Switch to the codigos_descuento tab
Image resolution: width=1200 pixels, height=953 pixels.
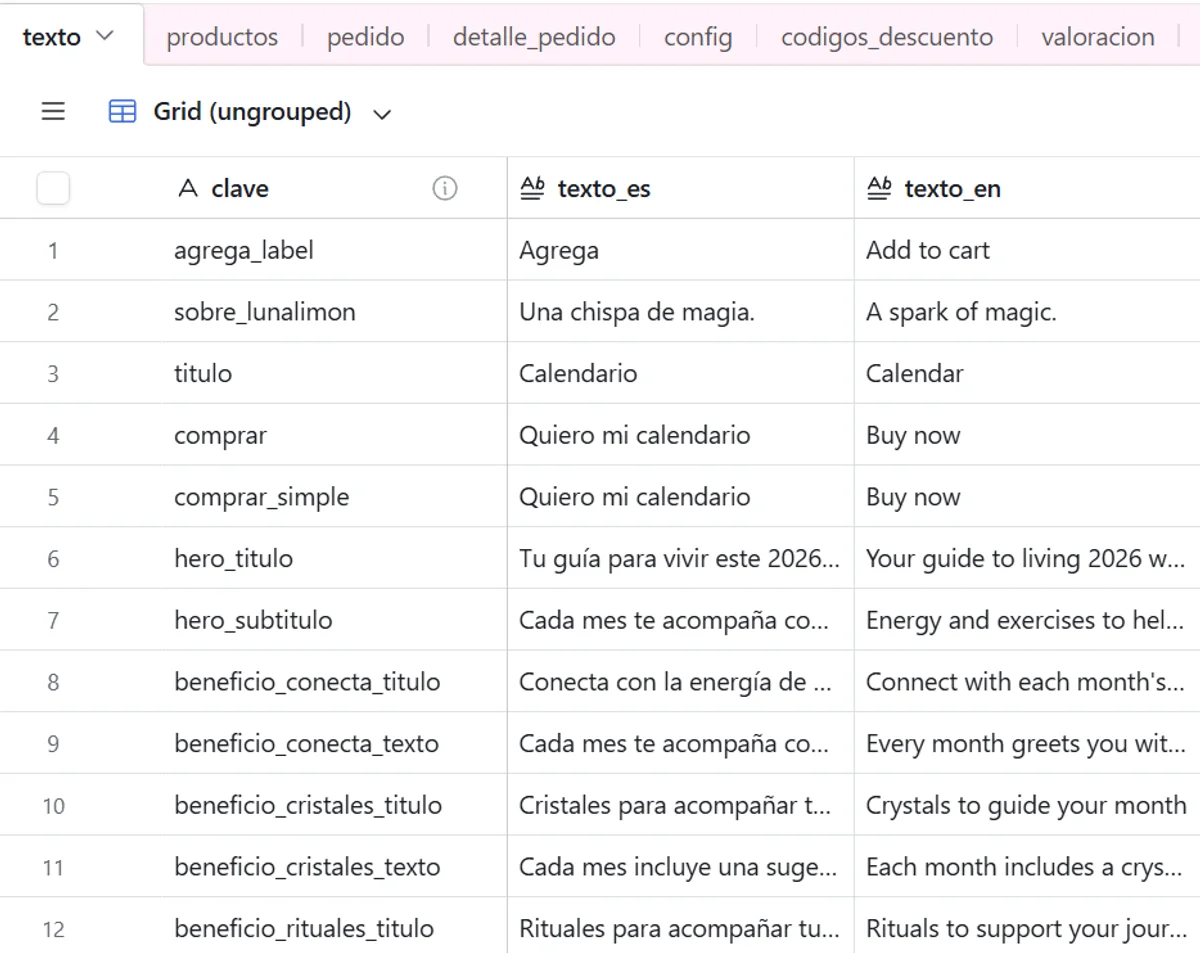coord(886,37)
